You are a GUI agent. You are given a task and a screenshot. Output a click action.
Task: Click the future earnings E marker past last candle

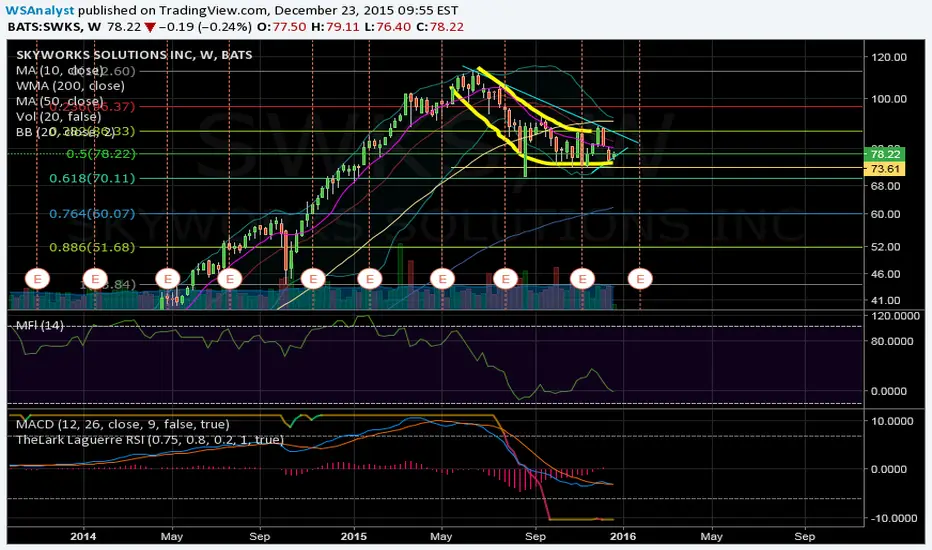tap(640, 278)
